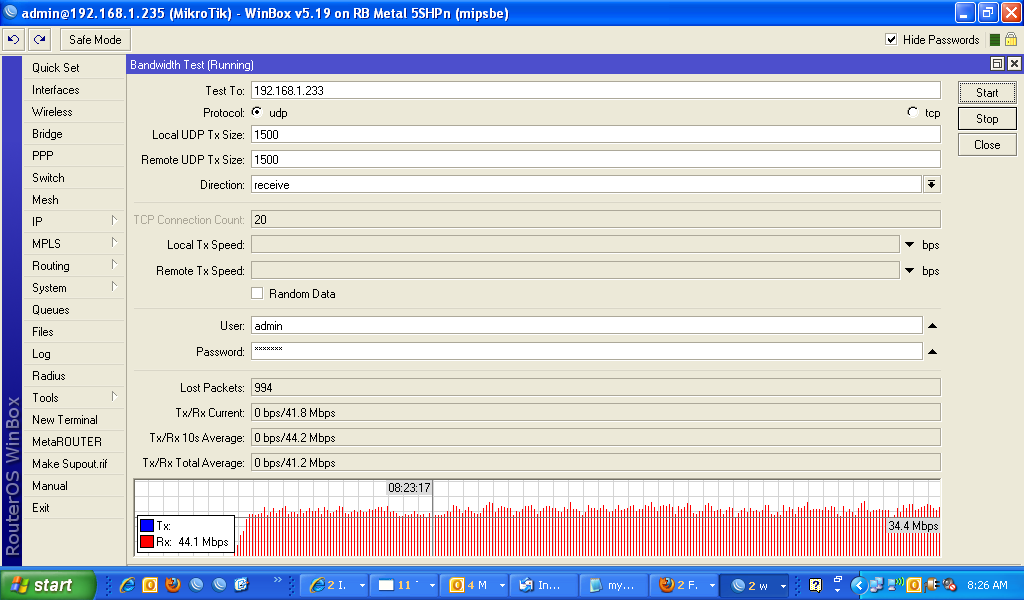Open the Queues menu item
Image resolution: width=1024 pixels, height=600 pixels.
click(x=74, y=309)
